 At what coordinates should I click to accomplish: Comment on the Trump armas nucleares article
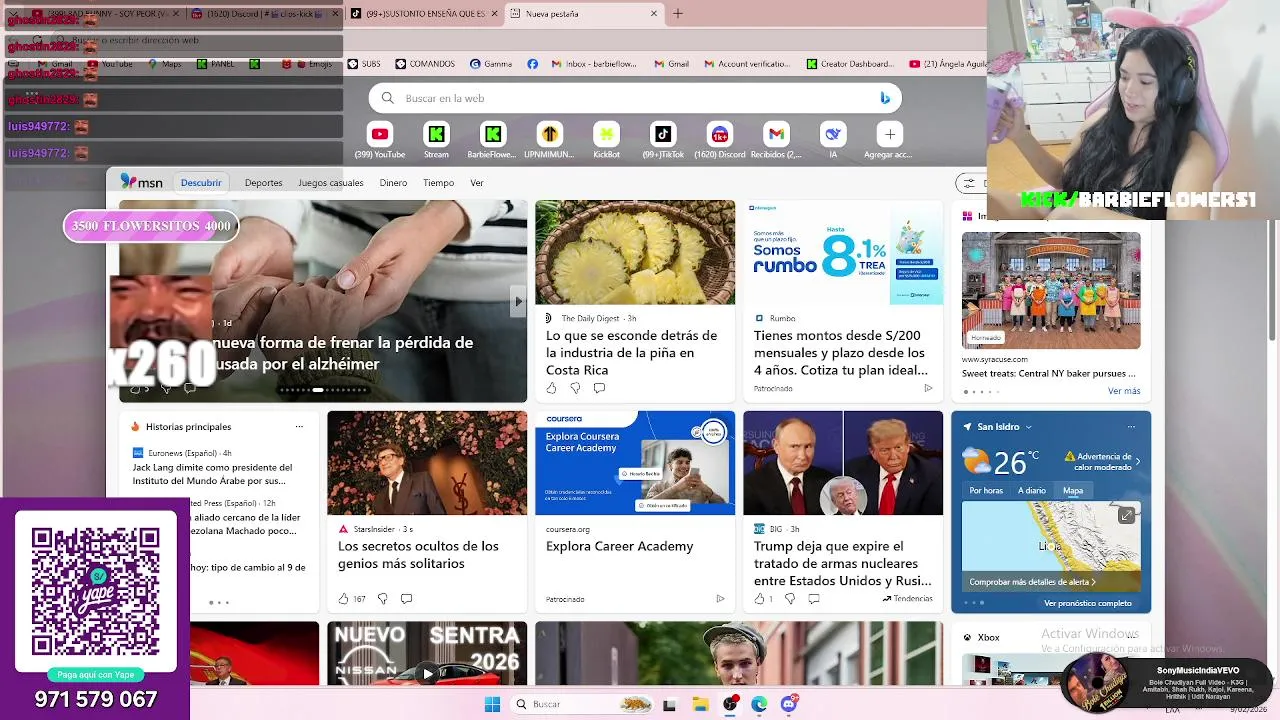(813, 599)
